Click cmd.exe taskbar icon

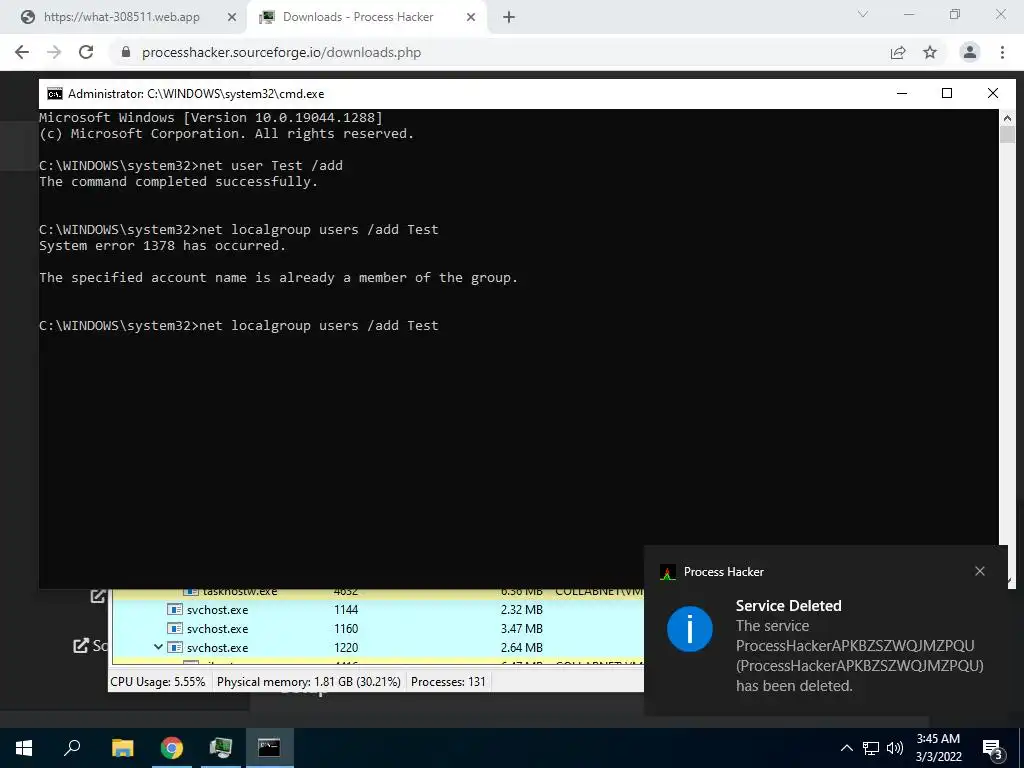(269, 748)
